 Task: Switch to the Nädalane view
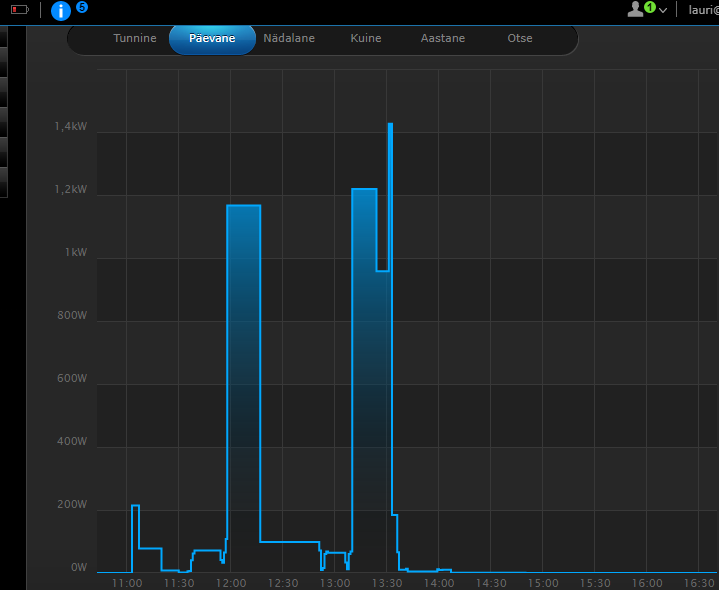289,39
